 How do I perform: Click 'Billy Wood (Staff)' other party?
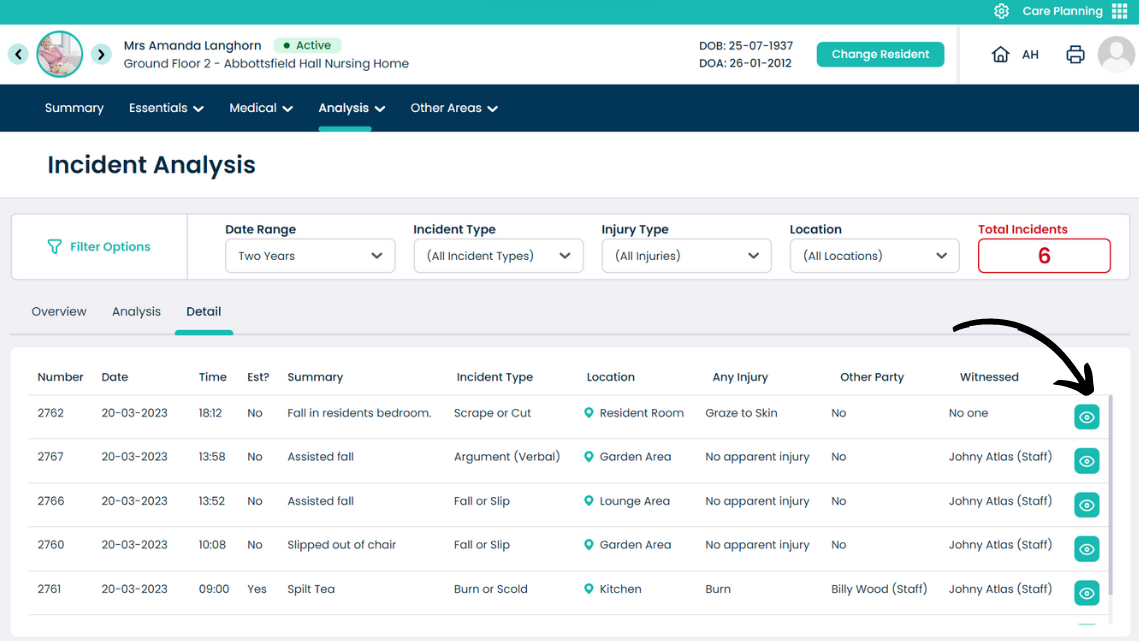879,589
